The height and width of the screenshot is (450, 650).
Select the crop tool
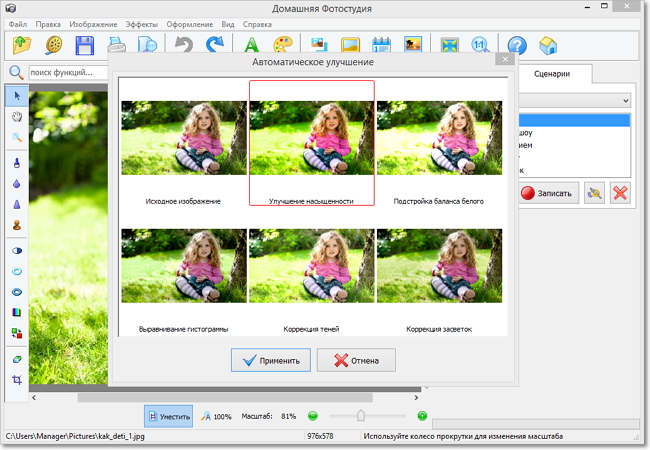(x=17, y=380)
